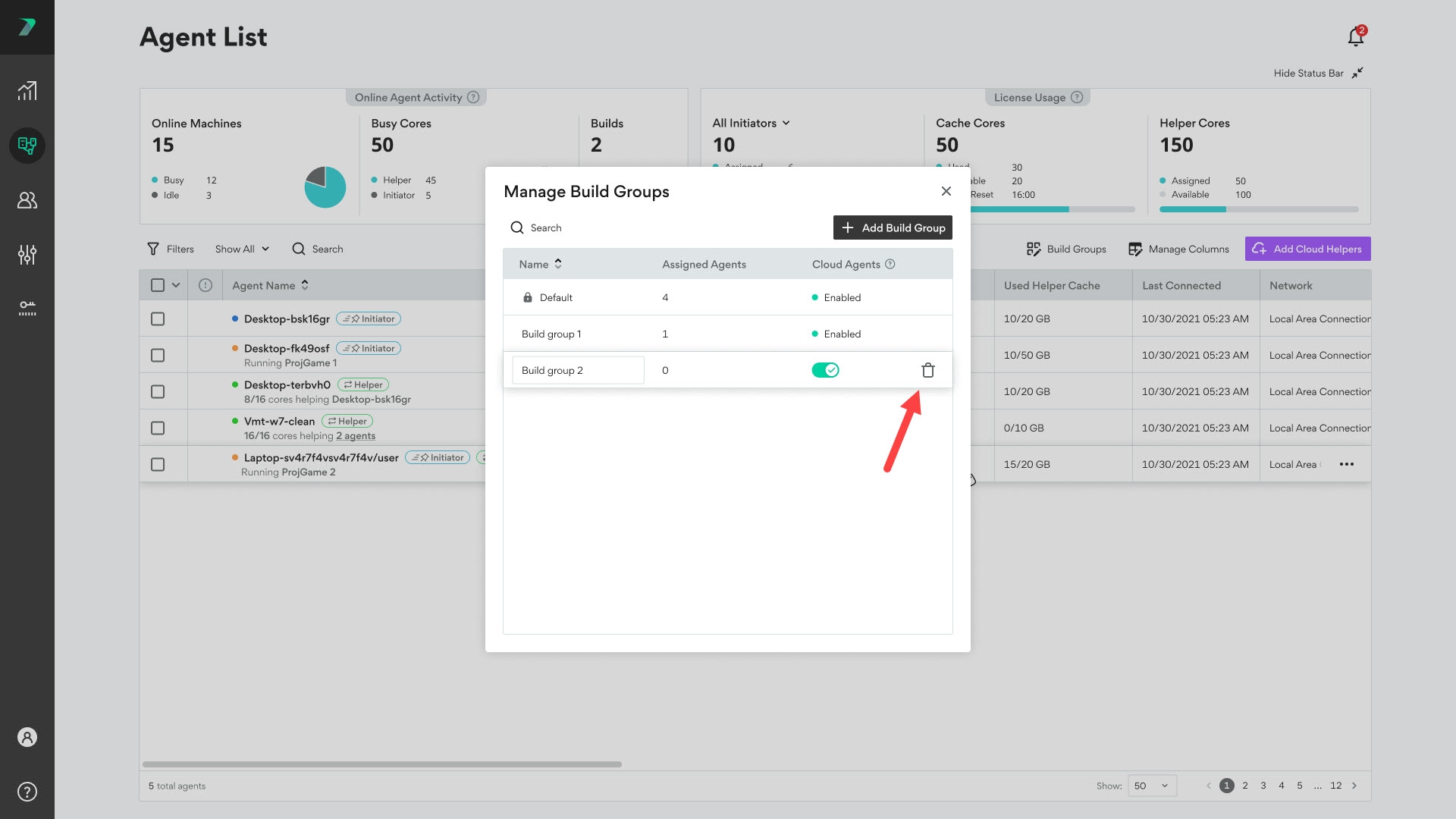The height and width of the screenshot is (819, 1456).
Task: Open license key icon in sidebar
Action: [x=27, y=308]
